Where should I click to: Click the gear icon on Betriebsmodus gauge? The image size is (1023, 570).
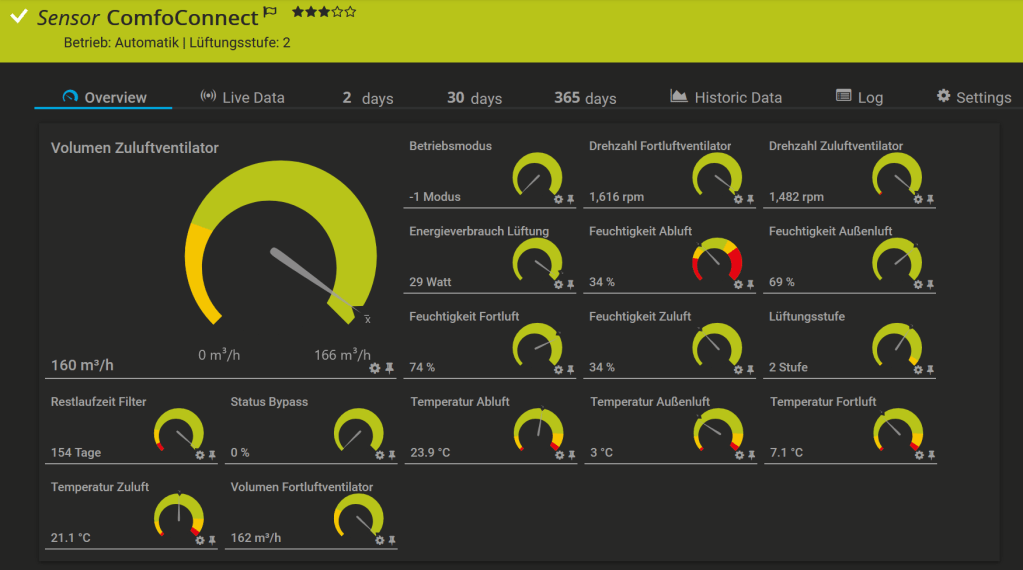click(x=559, y=199)
